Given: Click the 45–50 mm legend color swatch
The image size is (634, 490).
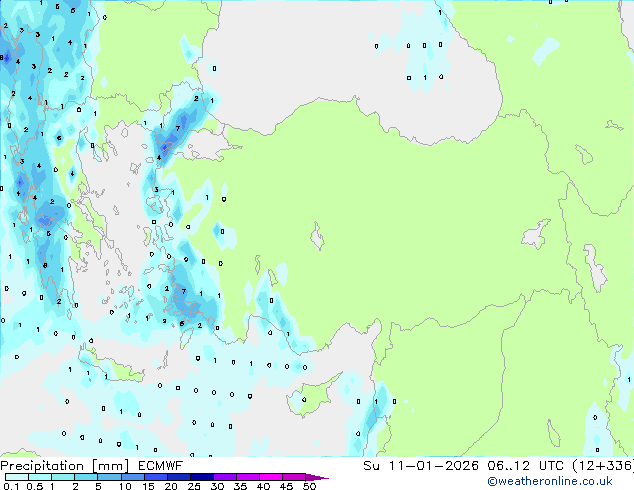Looking at the screenshot, I should [x=294, y=477].
